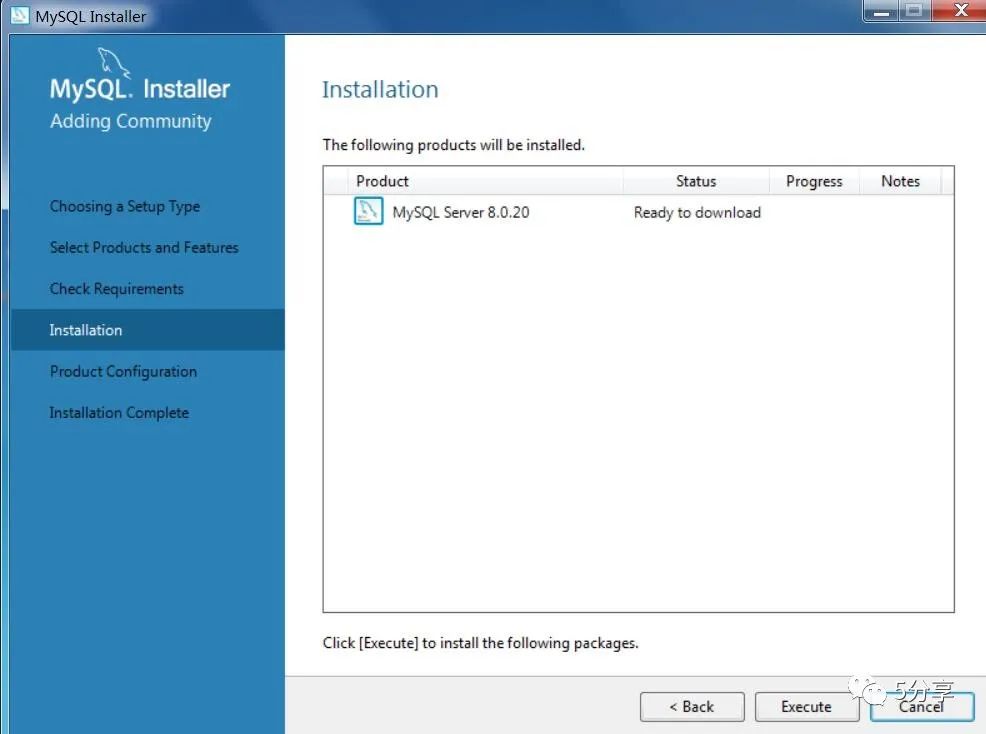Click the Ready to download status text
Viewport: 986px width, 734px height.
tap(697, 213)
